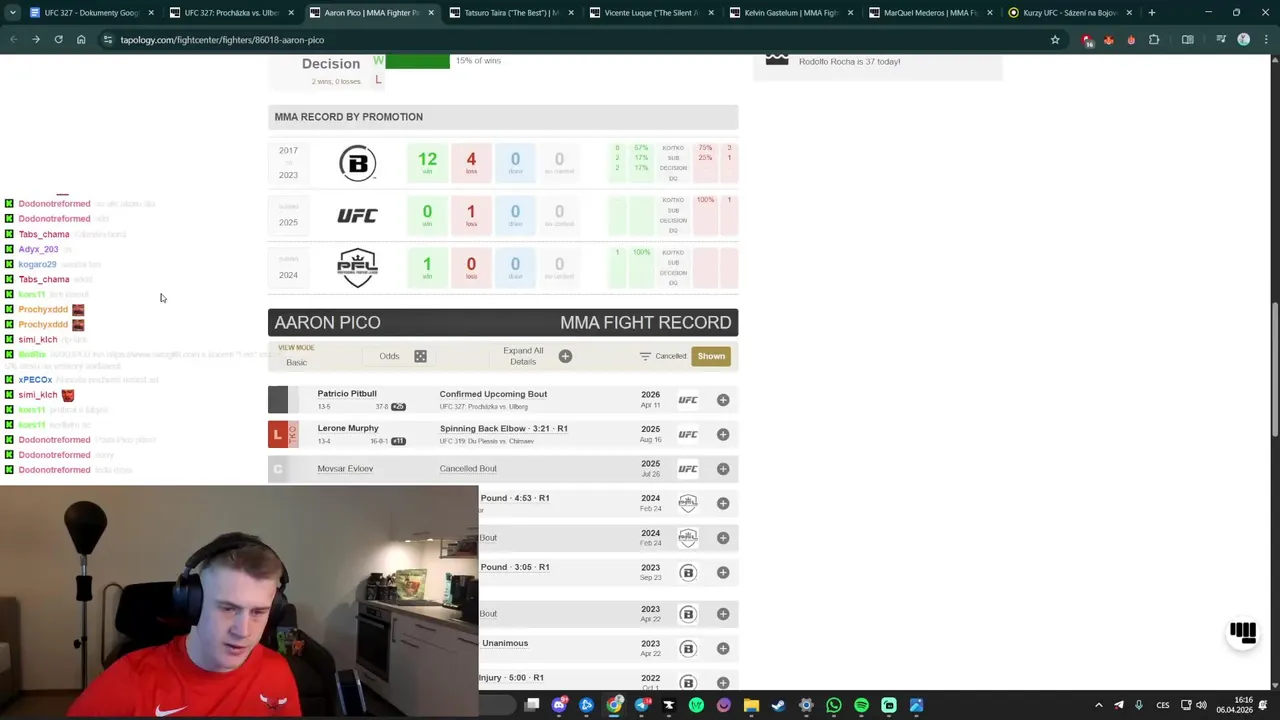Viewport: 1280px width, 720px height.
Task: Select the Odds view option
Action: [389, 356]
